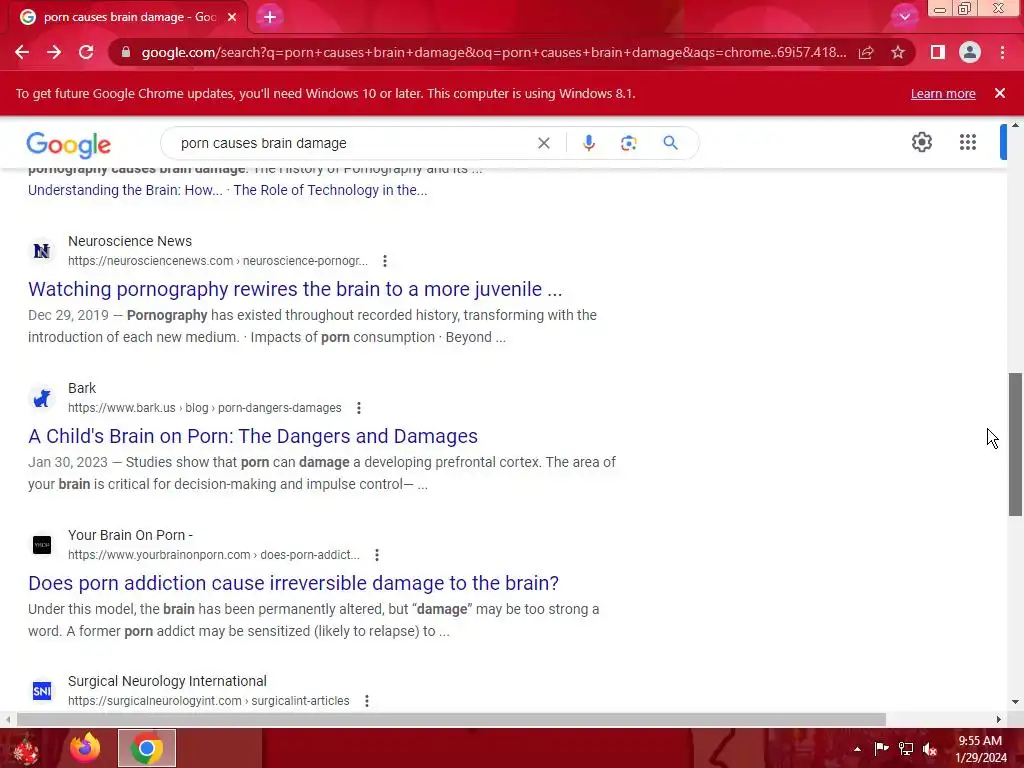Click the horizontal scrollbar right arrow
This screenshot has width=1024, height=768.
999,720
